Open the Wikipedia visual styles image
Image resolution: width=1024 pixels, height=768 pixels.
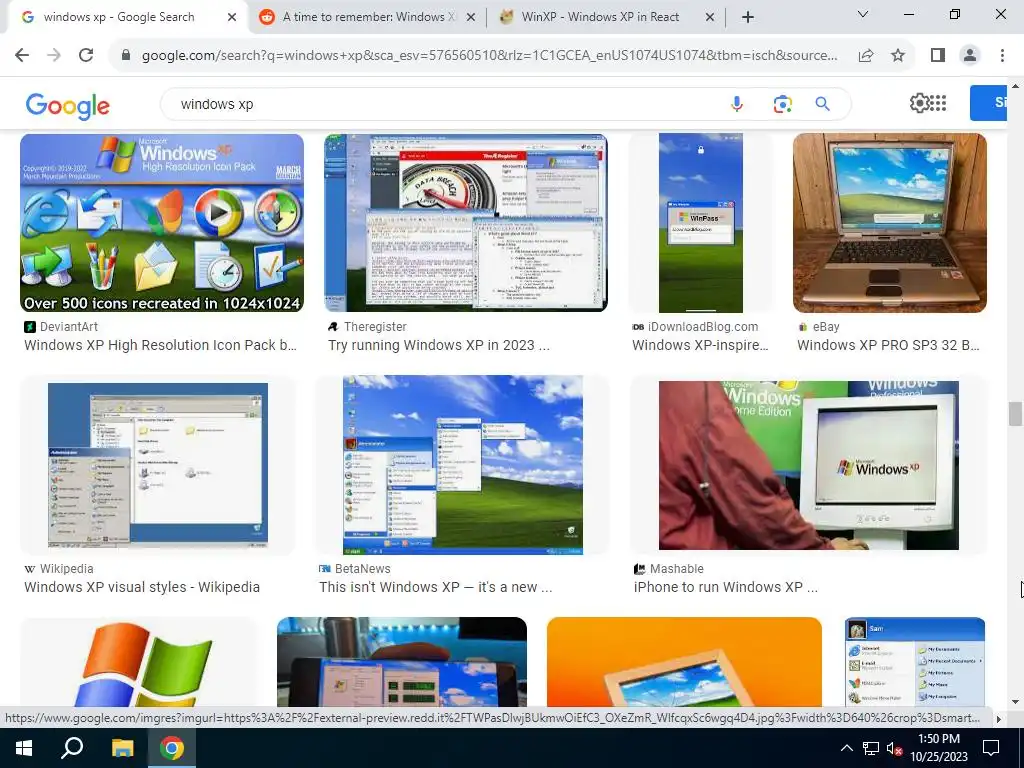158,464
